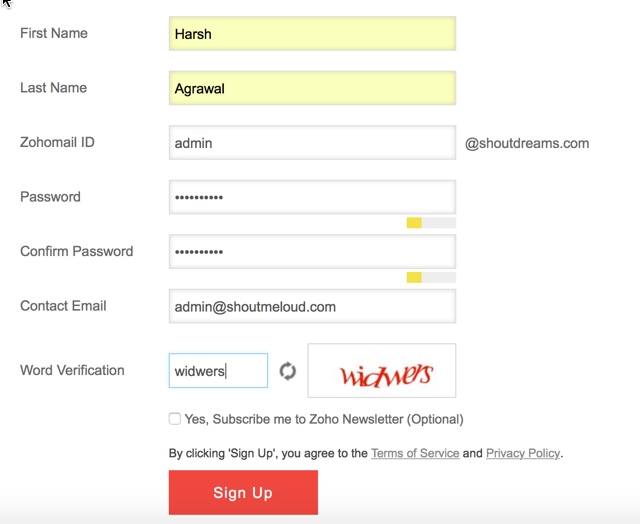Refresh the word verification captcha
Image resolution: width=640 pixels, height=524 pixels.
(288, 371)
